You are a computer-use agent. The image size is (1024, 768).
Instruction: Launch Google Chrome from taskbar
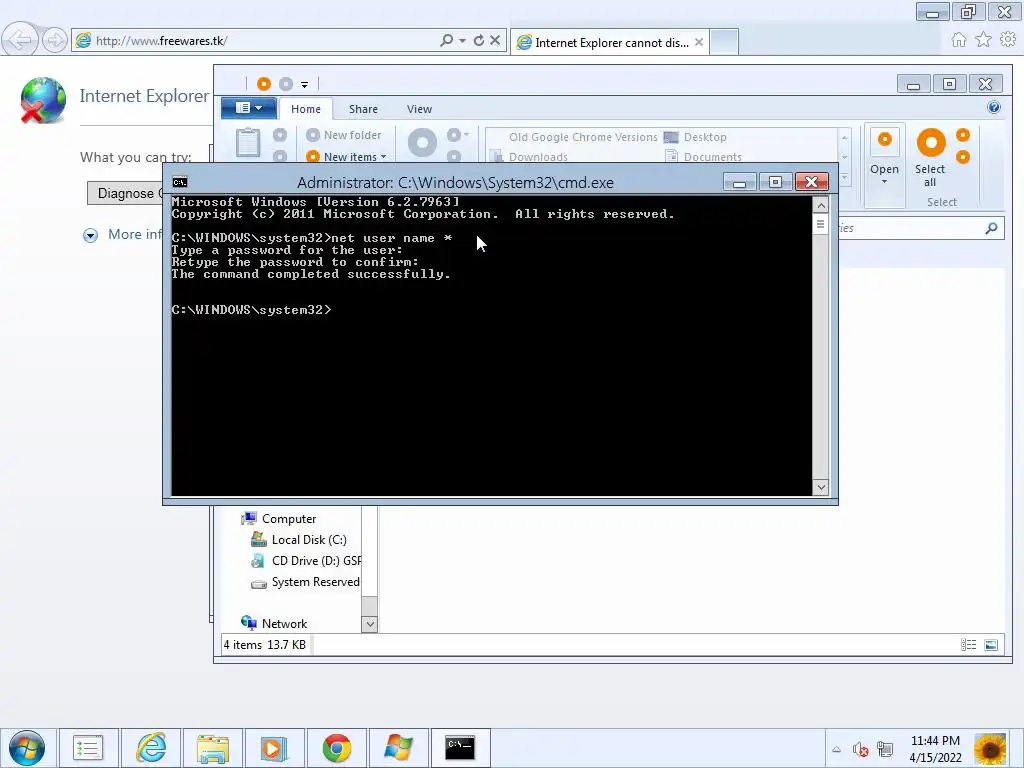336,748
